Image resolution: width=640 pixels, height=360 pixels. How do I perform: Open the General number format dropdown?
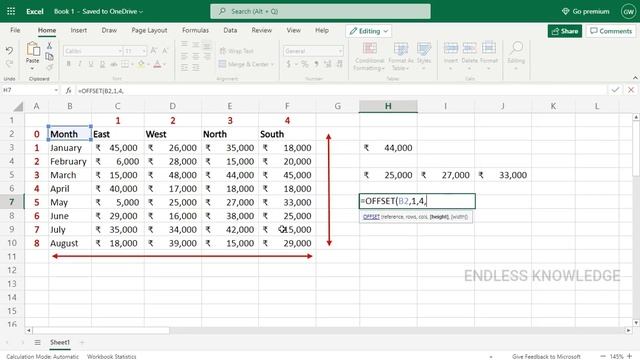pos(340,51)
